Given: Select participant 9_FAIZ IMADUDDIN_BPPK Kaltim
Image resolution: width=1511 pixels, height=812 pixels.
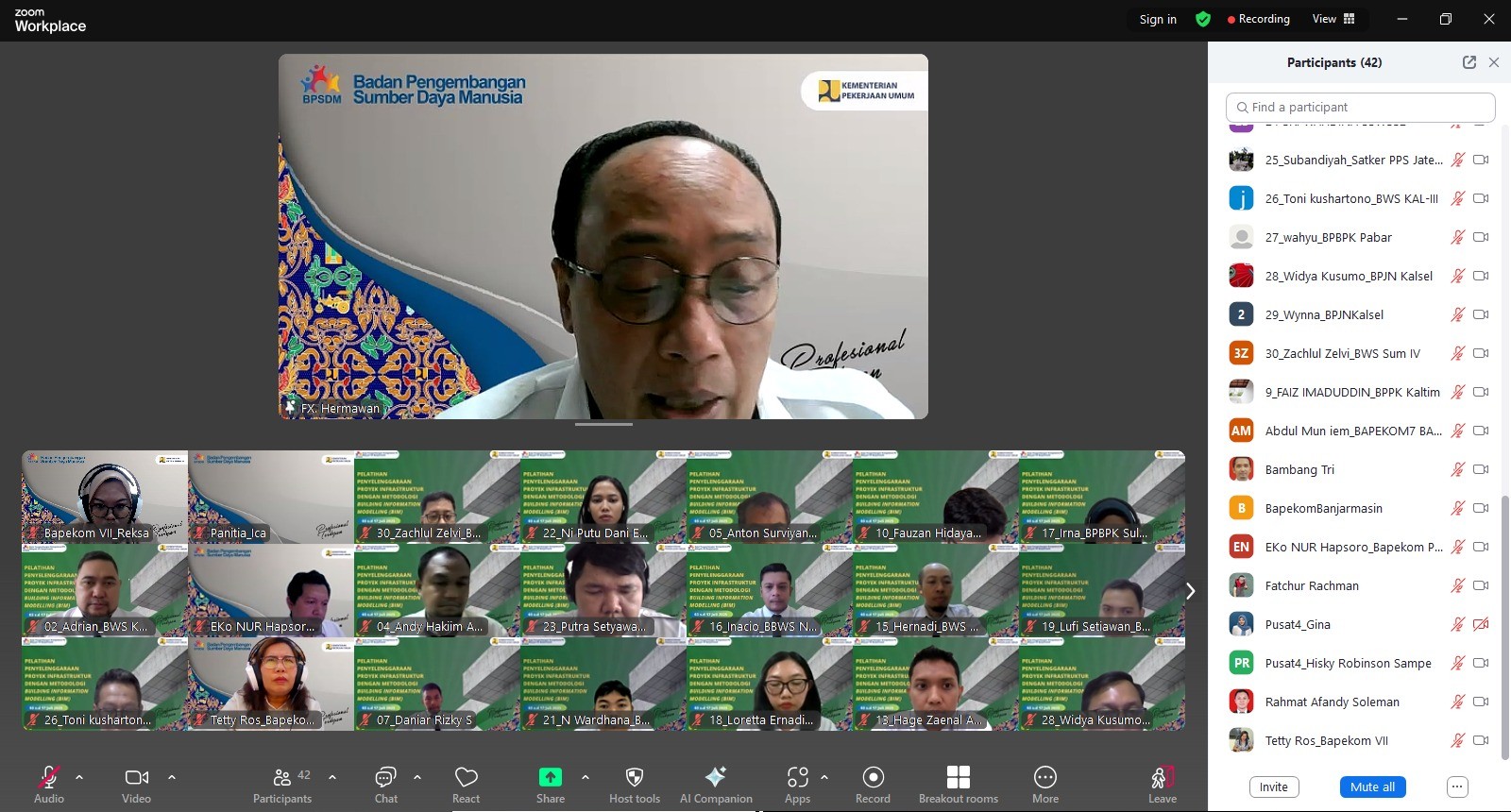Looking at the screenshot, I should [x=1358, y=392].
